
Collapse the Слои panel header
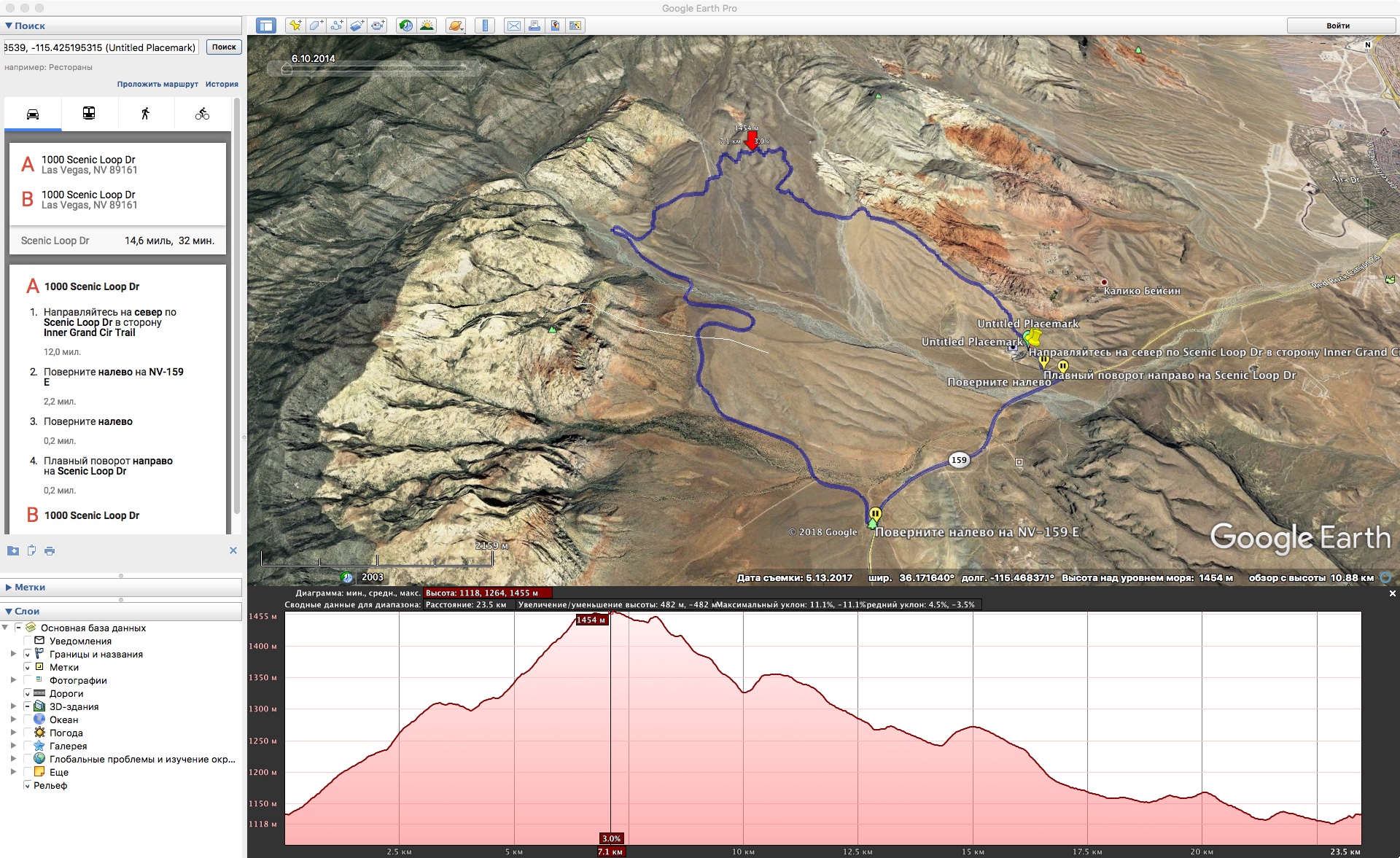click(x=121, y=611)
